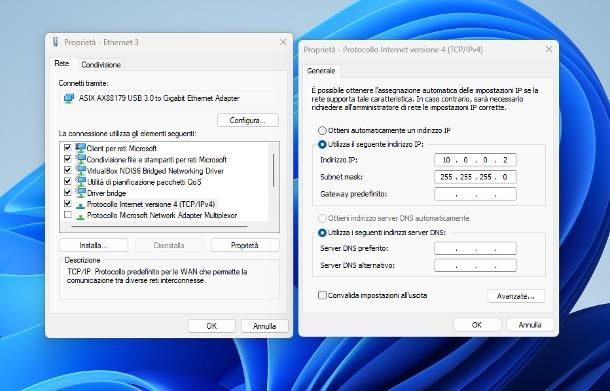Select Ottieni automaticamente un indirizzo IP
This screenshot has width=610, height=391.
pos(322,130)
